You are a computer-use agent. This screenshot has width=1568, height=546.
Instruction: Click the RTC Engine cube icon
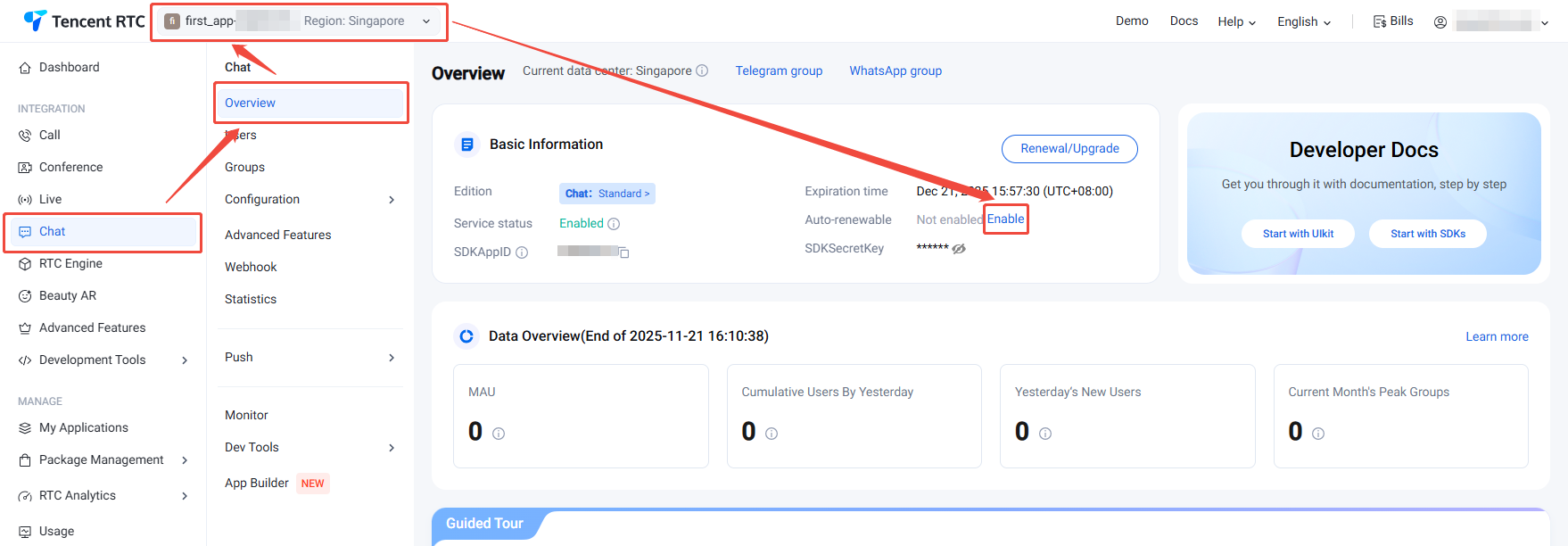tap(25, 264)
